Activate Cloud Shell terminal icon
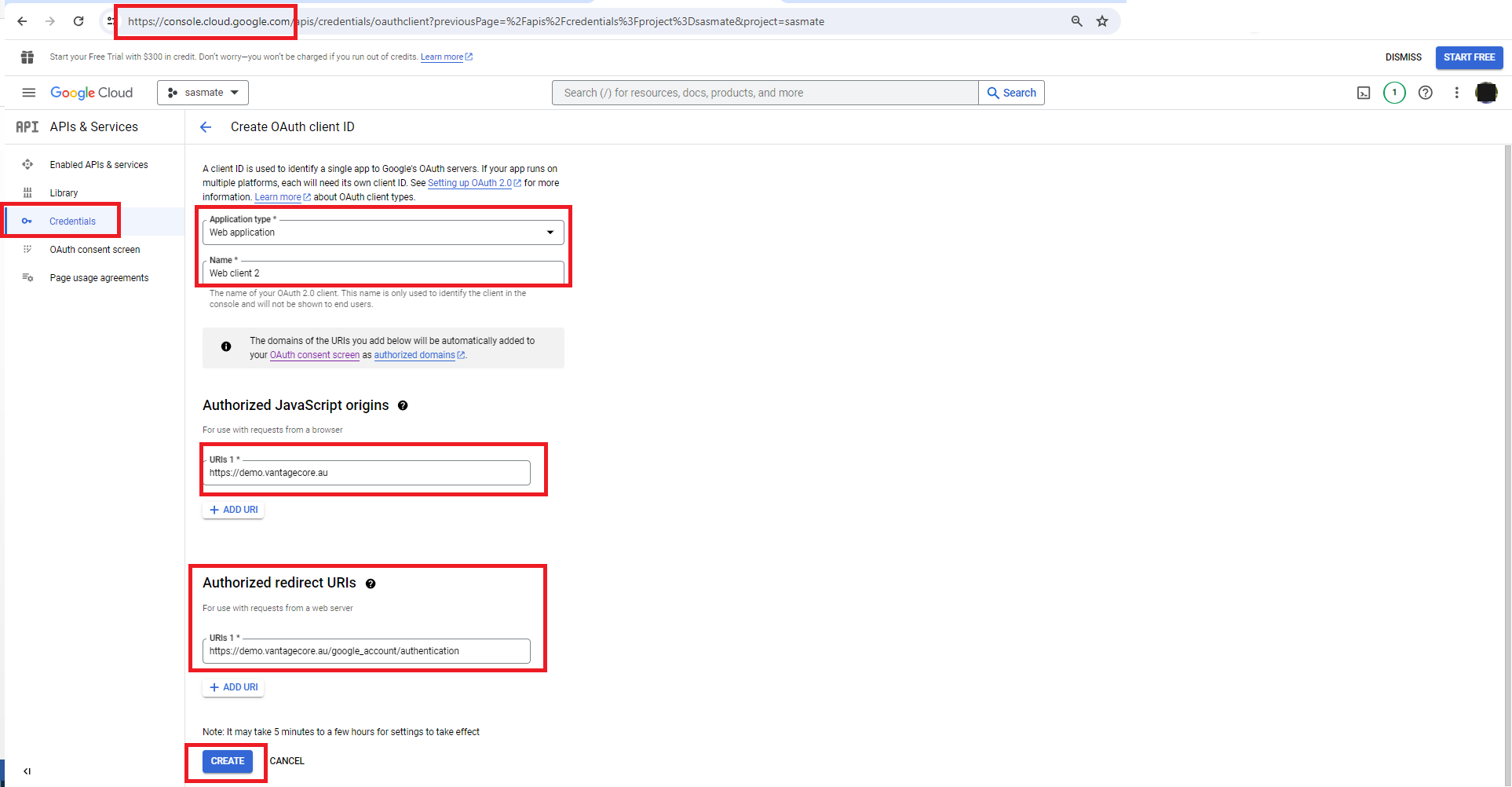 1364,93
